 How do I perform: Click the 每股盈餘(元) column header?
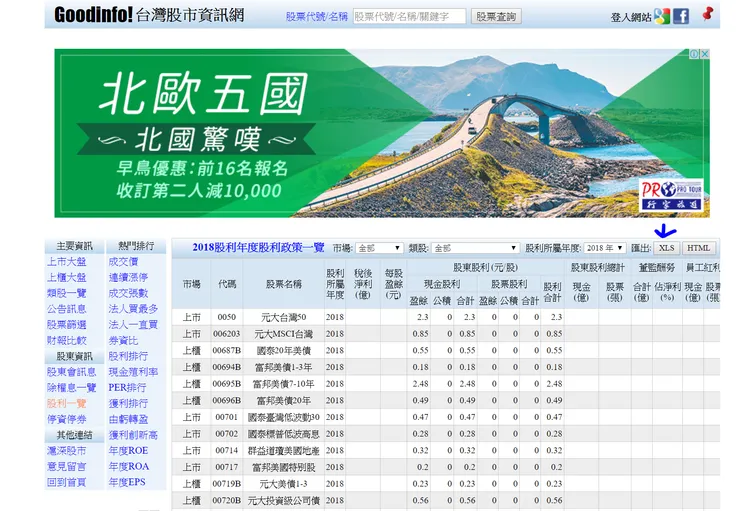tap(393, 284)
